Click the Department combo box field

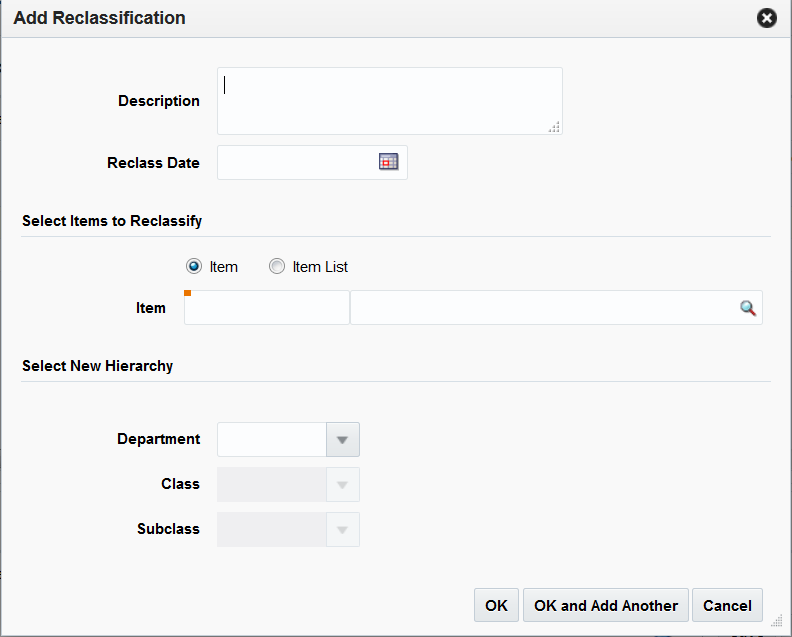pos(272,439)
